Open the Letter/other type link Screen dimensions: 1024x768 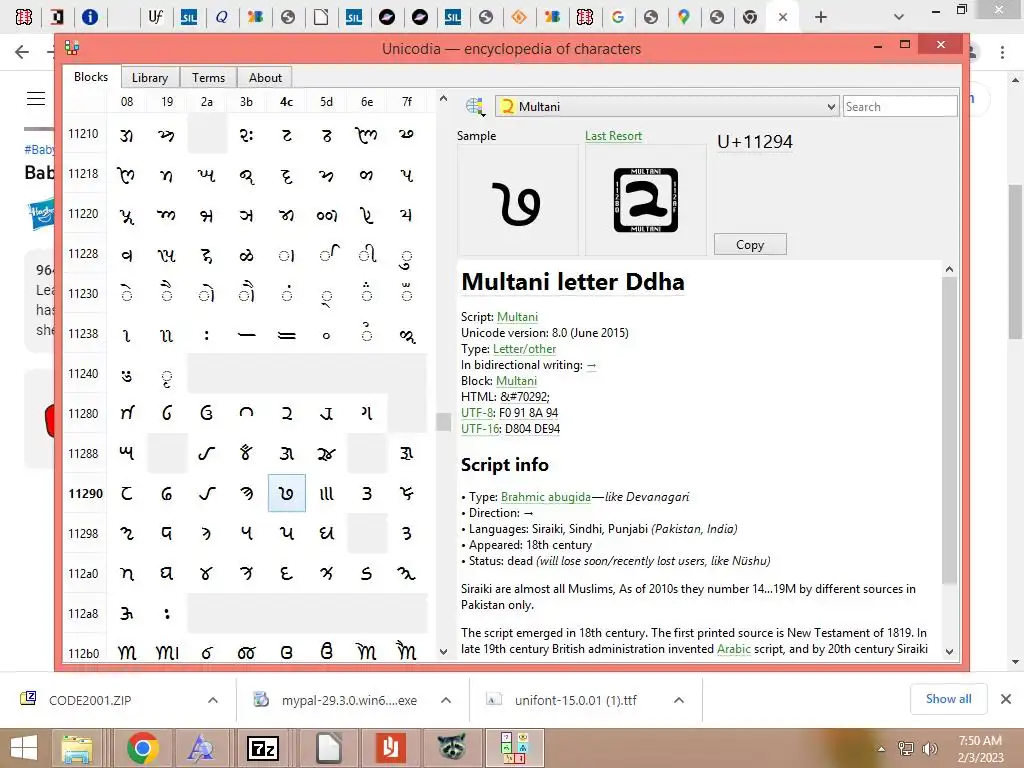point(524,349)
